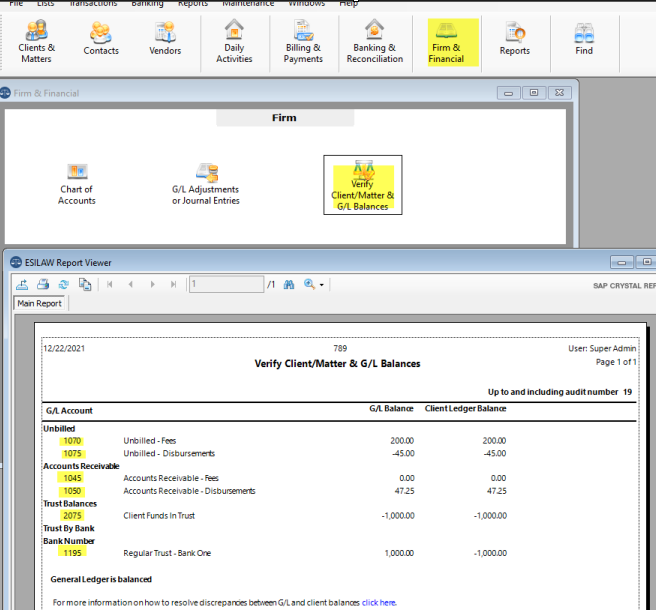This screenshot has height=610, width=656.
Task: Click the report title heading
Action: pyautogui.click(x=337, y=364)
